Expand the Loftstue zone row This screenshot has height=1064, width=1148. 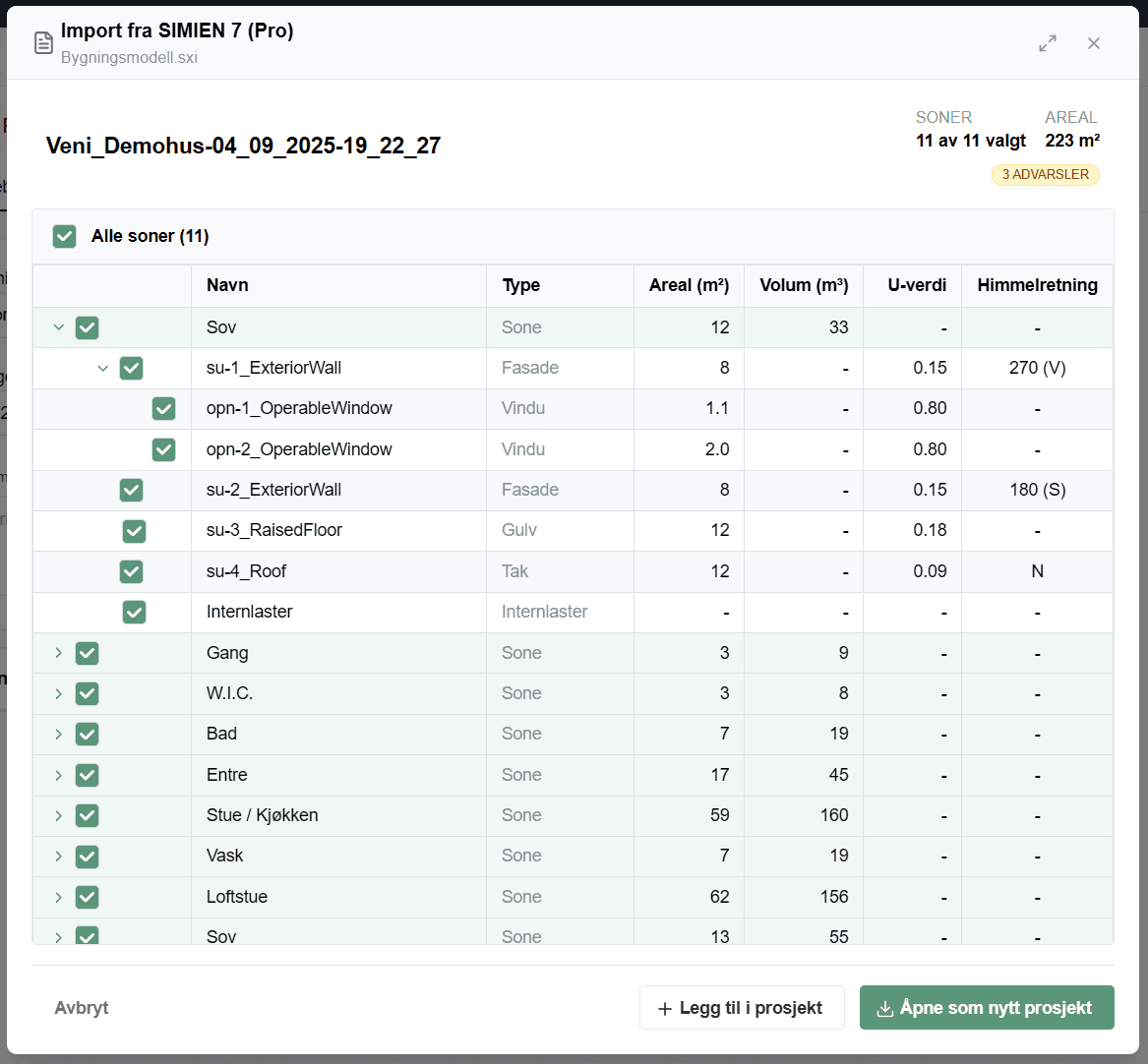58,897
